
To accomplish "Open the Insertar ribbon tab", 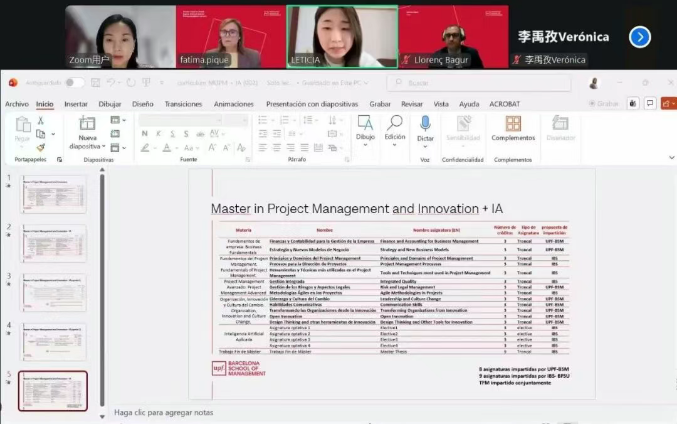I will (x=76, y=104).
